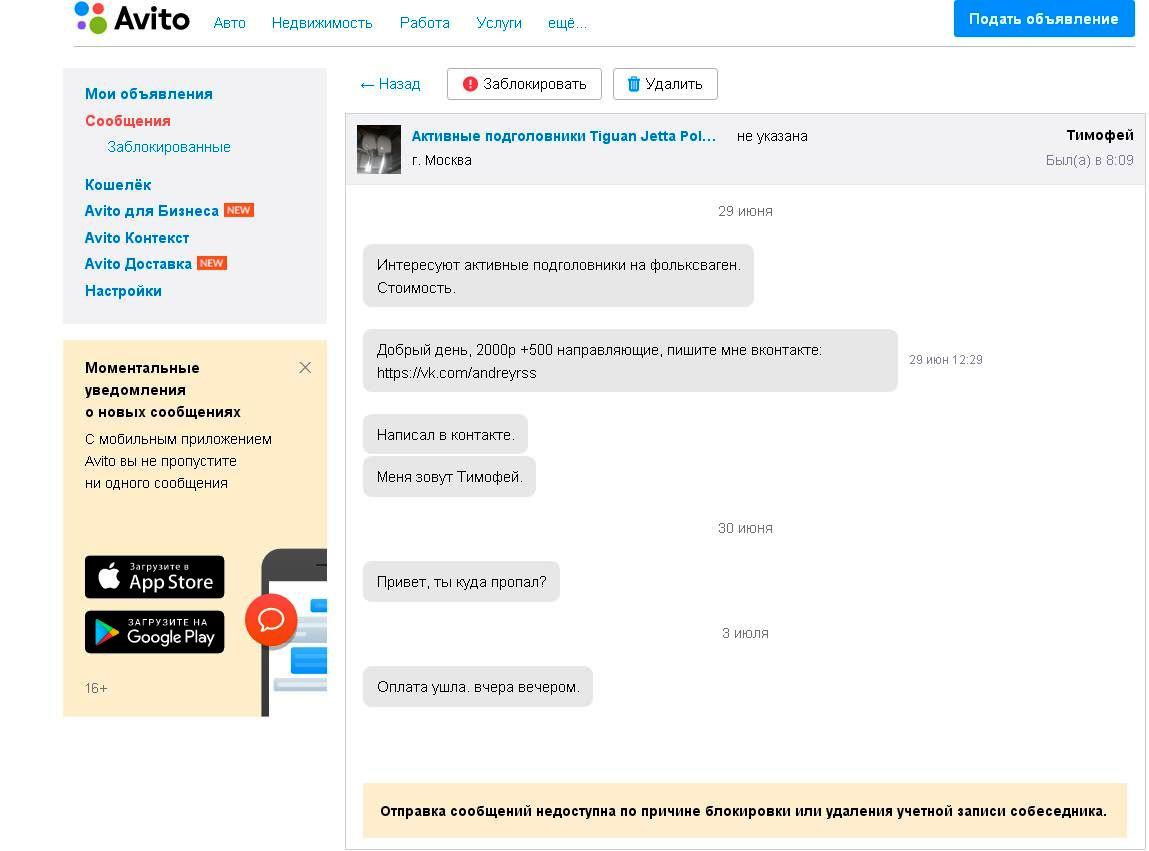Open Настройки in sidebar
Screen dimensions: 1149x851
click(123, 291)
